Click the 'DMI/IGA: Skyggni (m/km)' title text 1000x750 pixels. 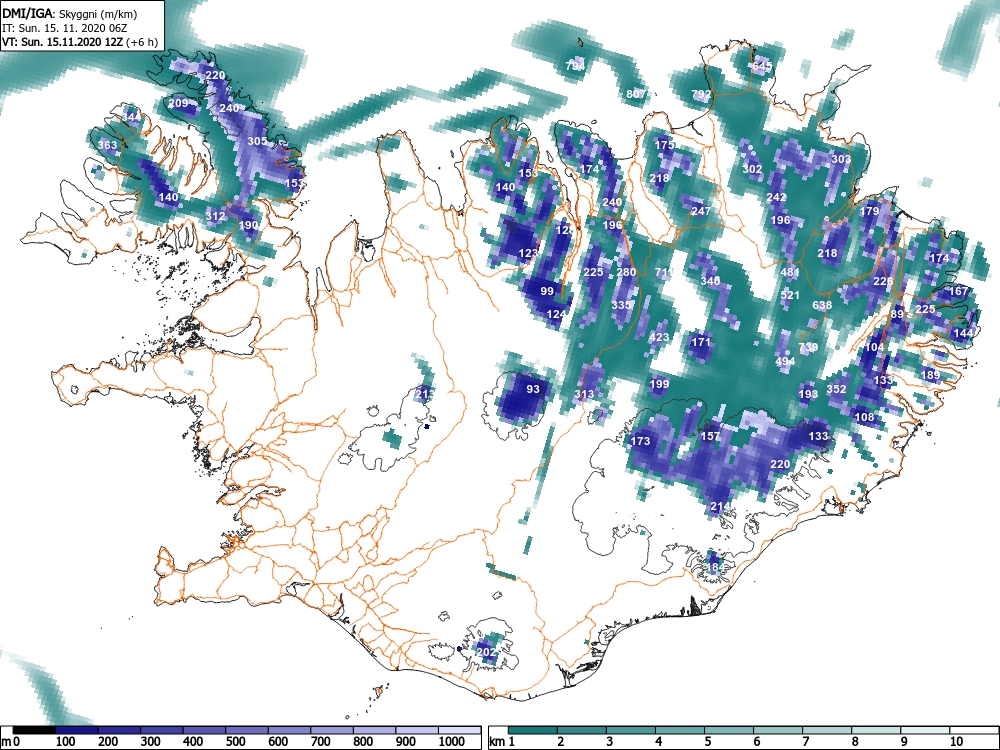[70, 13]
